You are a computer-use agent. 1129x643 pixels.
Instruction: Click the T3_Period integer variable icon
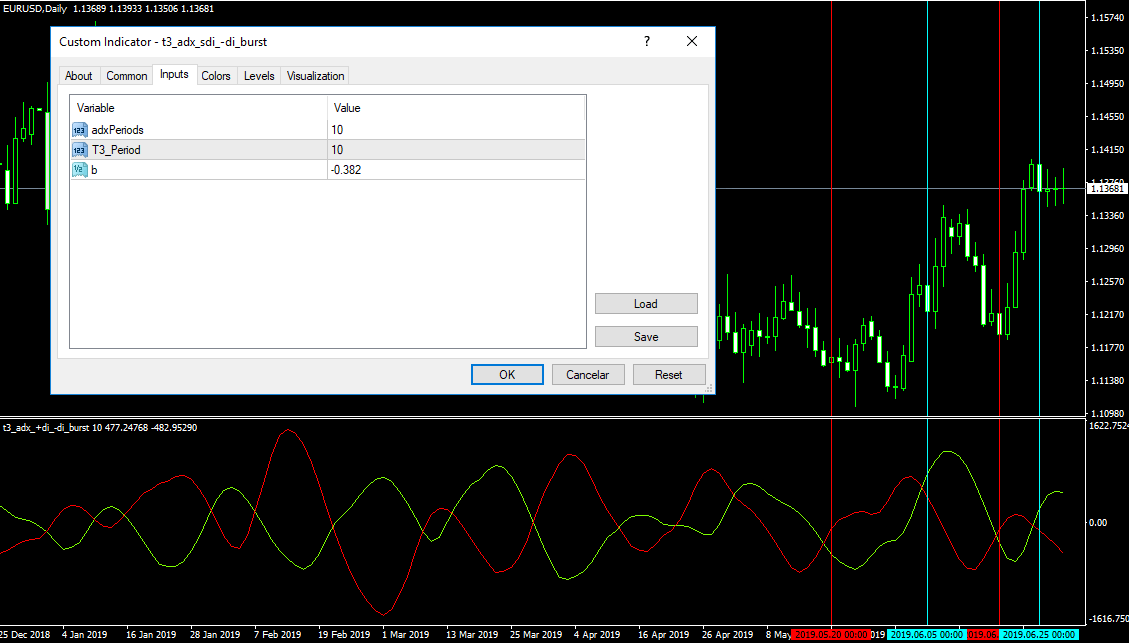80,150
